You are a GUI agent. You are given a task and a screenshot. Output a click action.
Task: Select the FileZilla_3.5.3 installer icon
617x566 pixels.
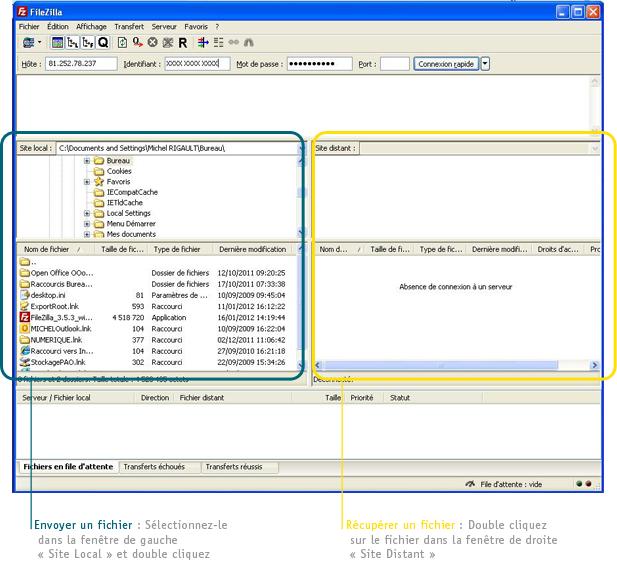[x=25, y=317]
